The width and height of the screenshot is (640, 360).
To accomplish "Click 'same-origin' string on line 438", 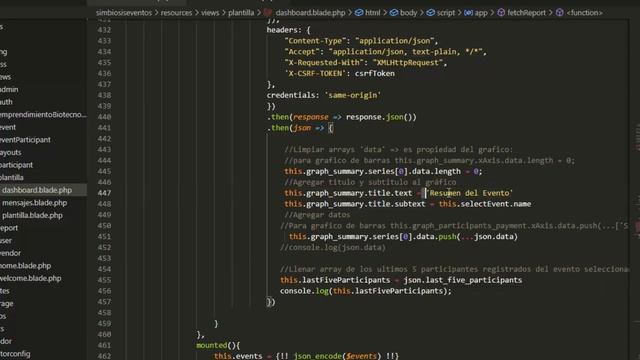I will coord(353,95).
